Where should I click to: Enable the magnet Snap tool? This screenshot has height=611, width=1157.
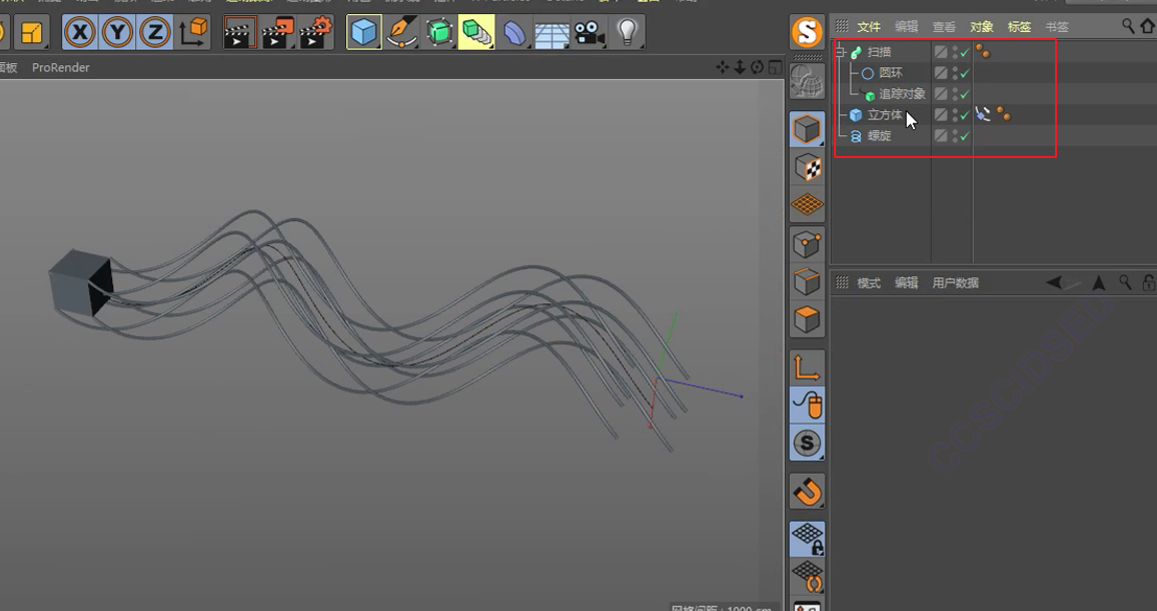pos(807,491)
